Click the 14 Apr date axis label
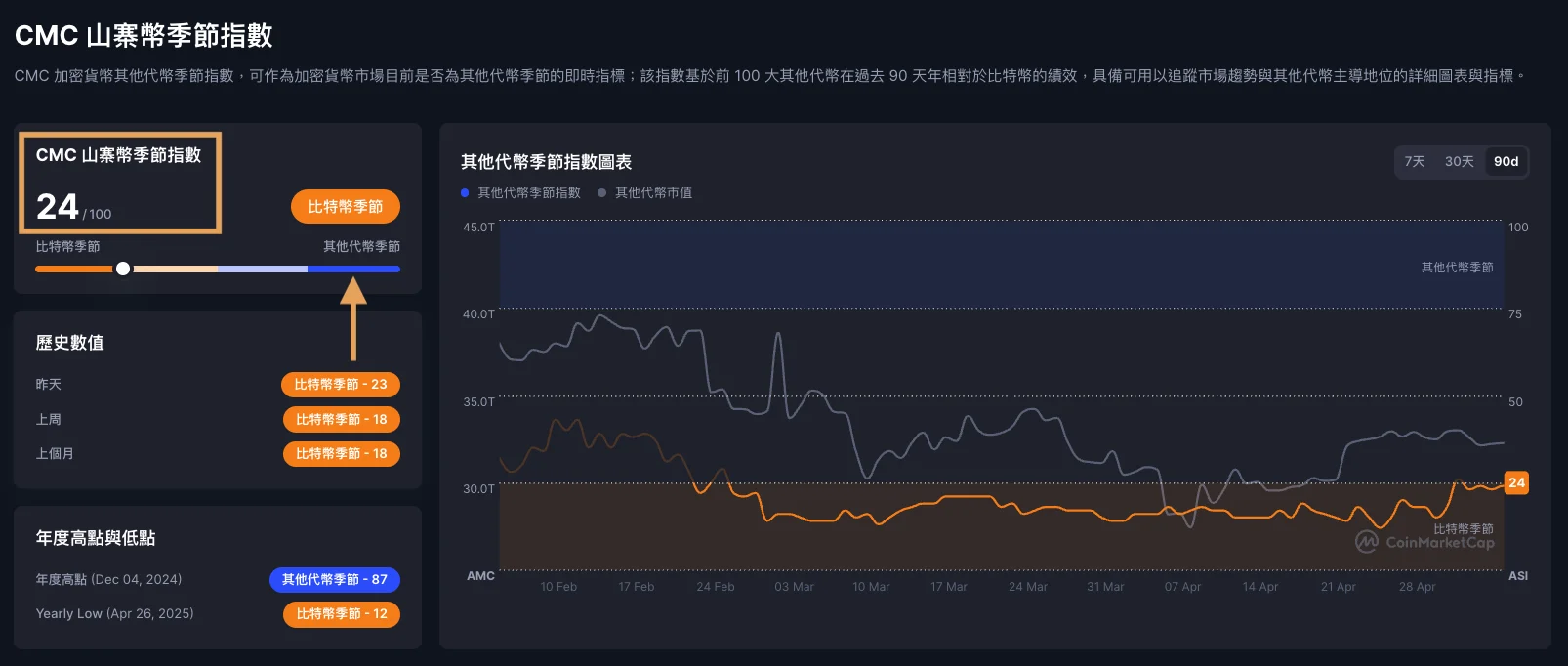The width and height of the screenshot is (1568, 666). tap(1260, 587)
